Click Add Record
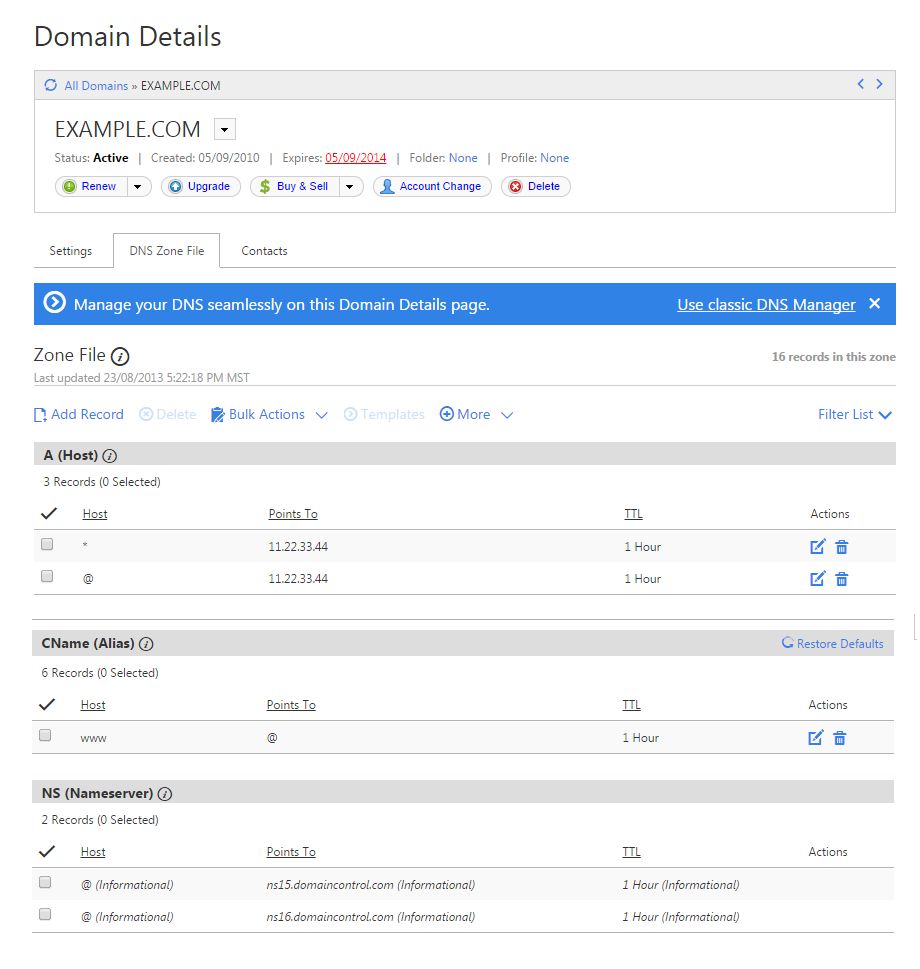 [78, 415]
